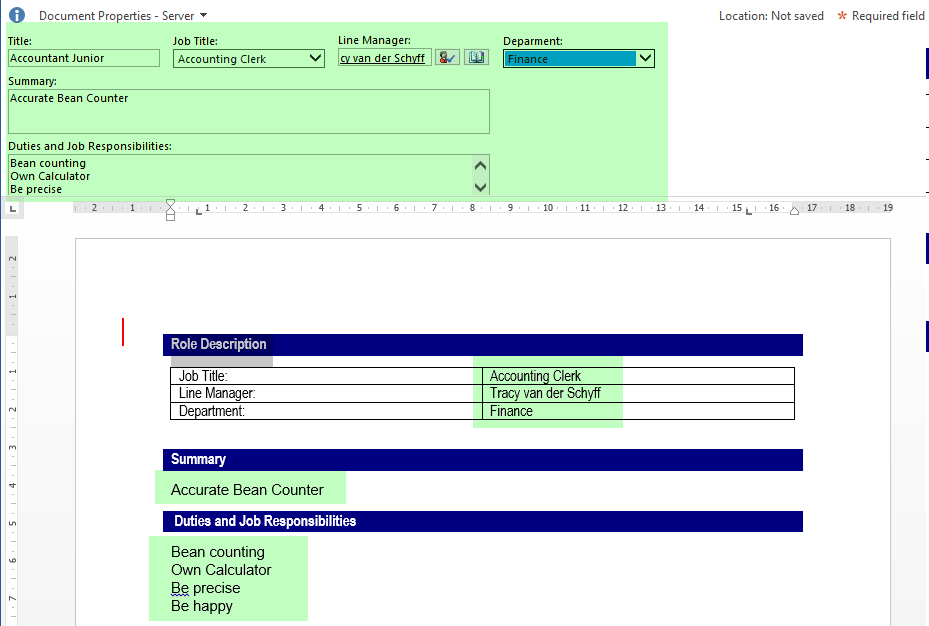Click the Accounting Clerk cell in the table
Viewport: 929px width, 626px height.
[535, 376]
